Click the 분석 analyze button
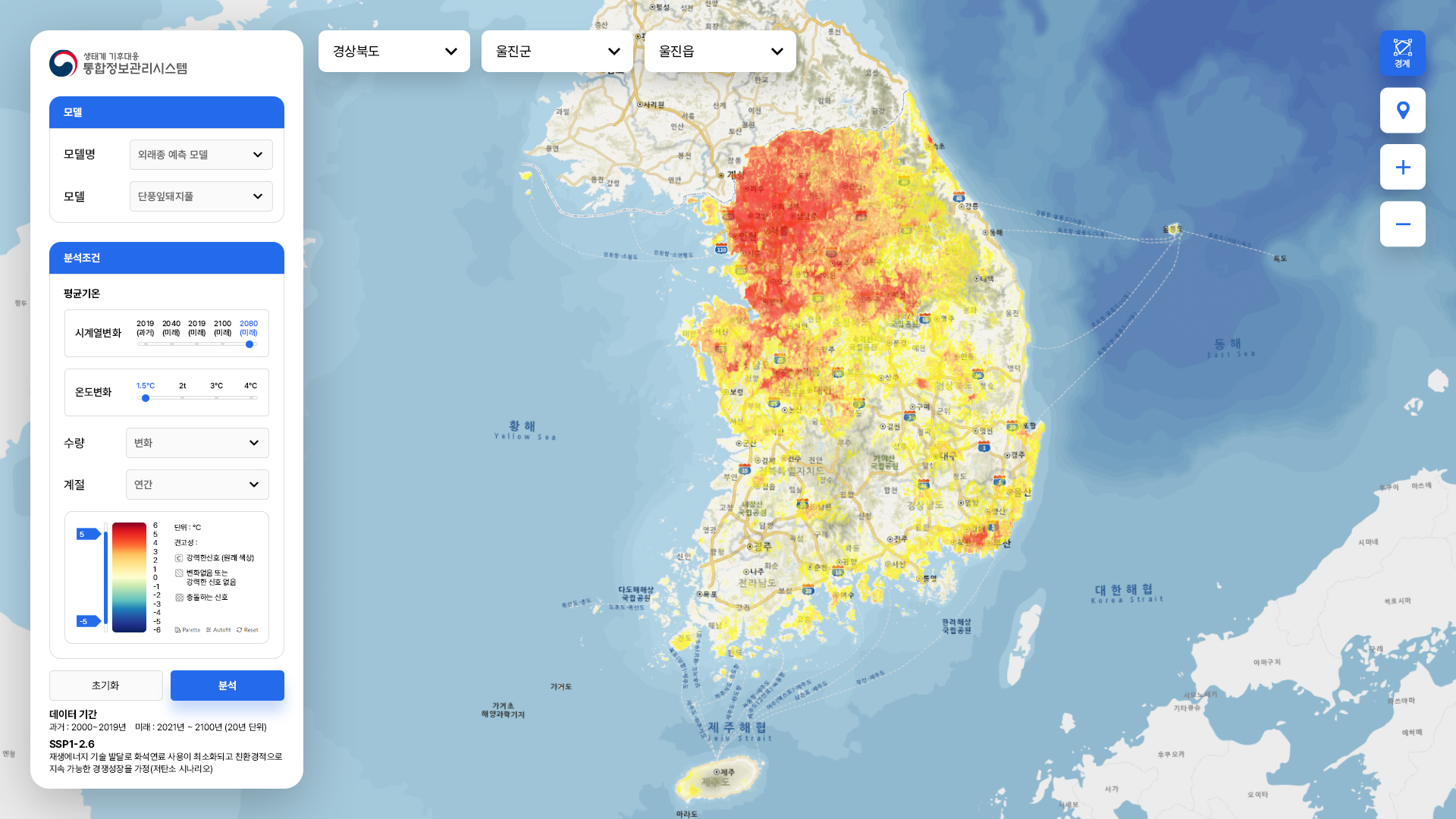Image resolution: width=1456 pixels, height=819 pixels. 227,686
